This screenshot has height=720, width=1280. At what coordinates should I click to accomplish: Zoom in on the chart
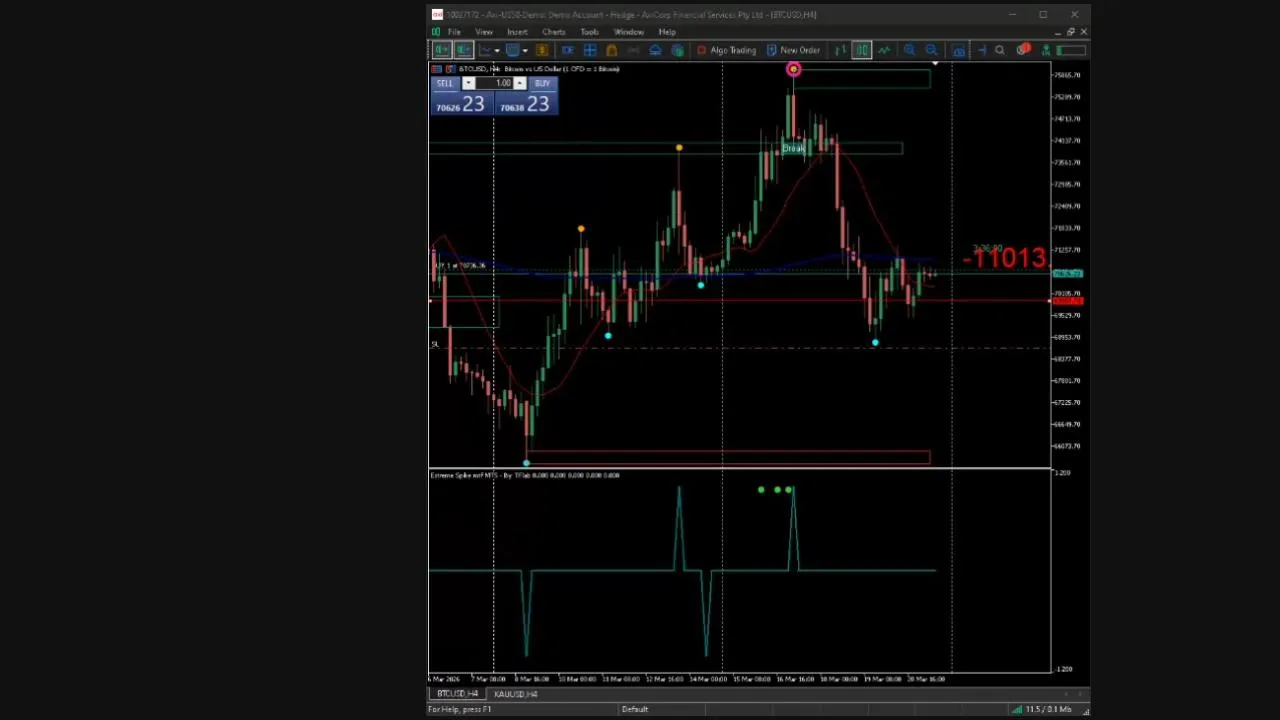909,50
